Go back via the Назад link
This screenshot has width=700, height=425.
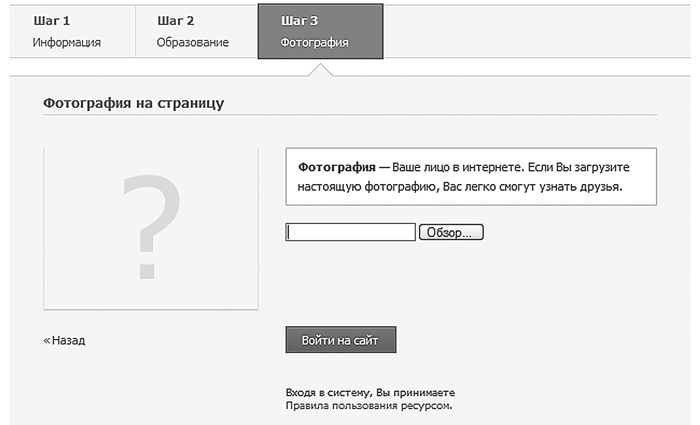68,340
